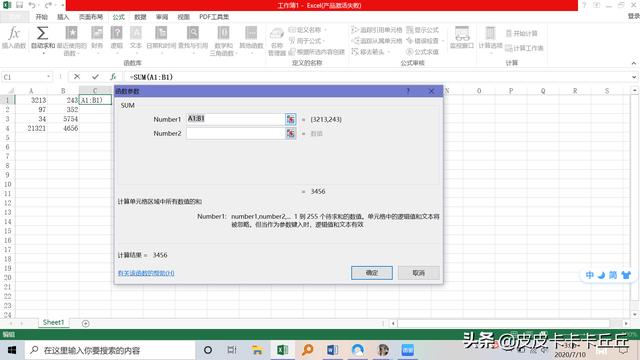Collapse the ribbon with the chevron arrow
640x360 pixels.
633,63
